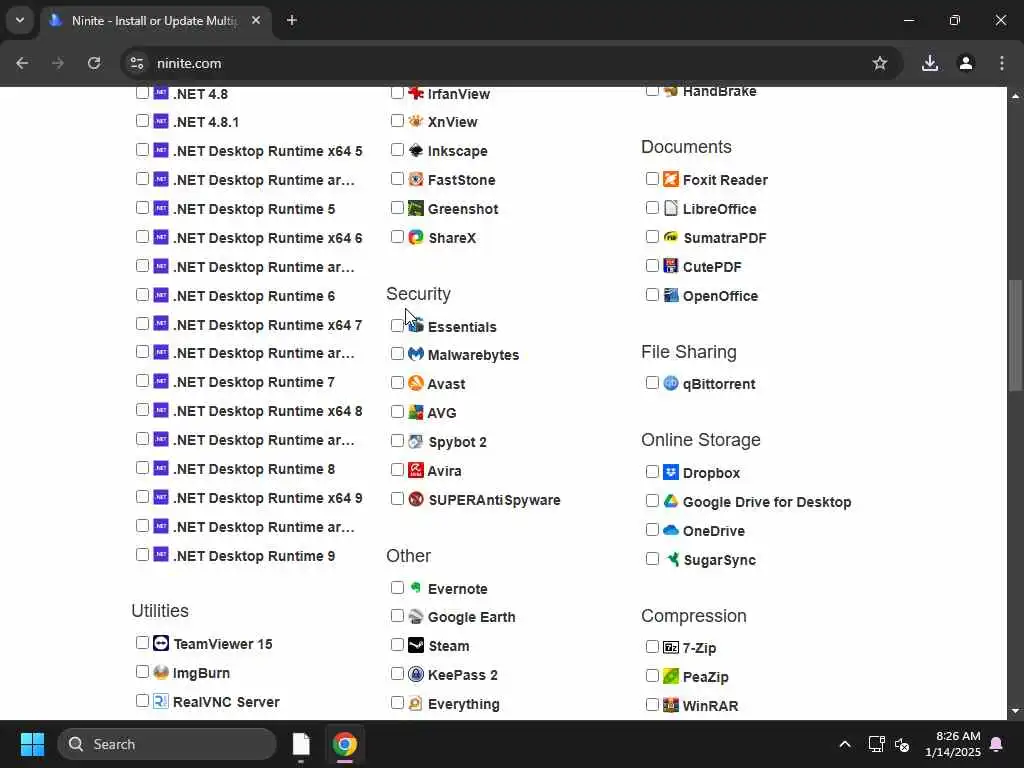Viewport: 1024px width, 768px height.
Task: Go back to previous page
Action: point(22,63)
